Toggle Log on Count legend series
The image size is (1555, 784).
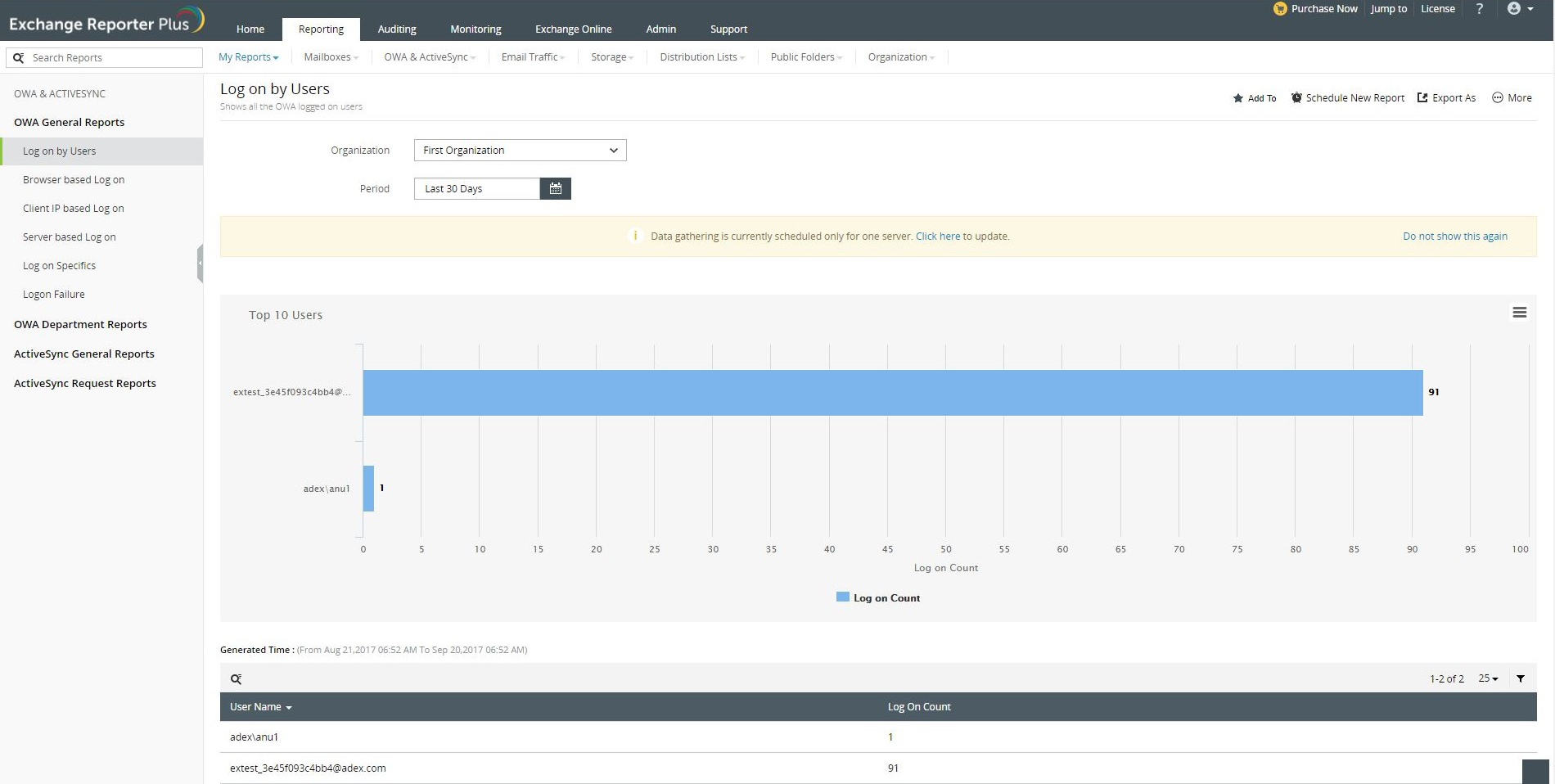click(x=878, y=598)
